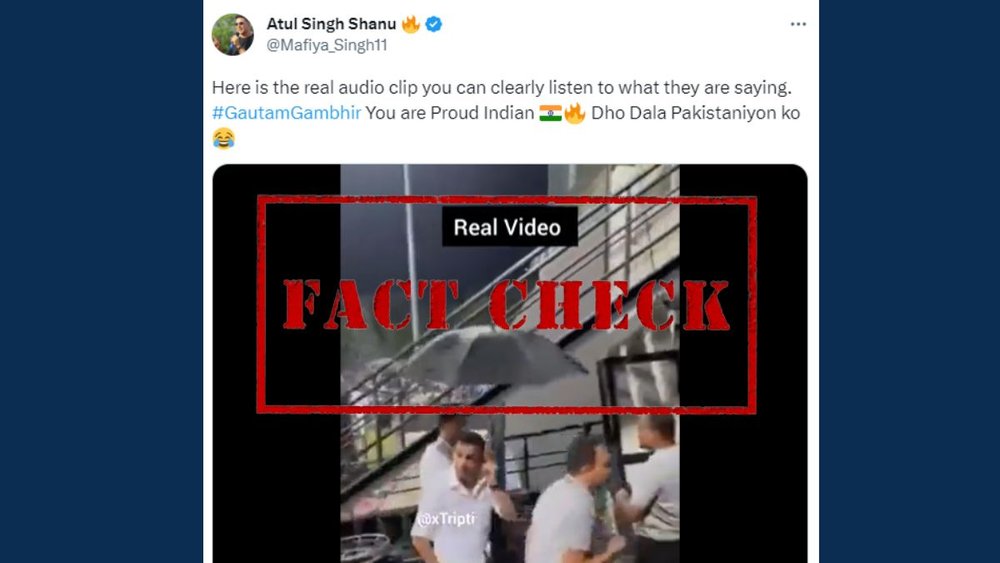Click the fire emoji after the flag
The height and width of the screenshot is (563, 1000).
click(574, 113)
